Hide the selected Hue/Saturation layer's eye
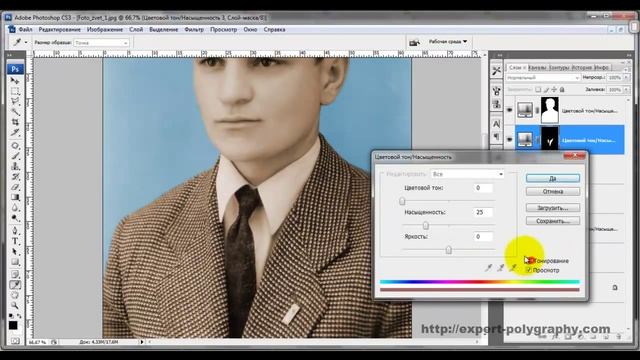 (509, 140)
